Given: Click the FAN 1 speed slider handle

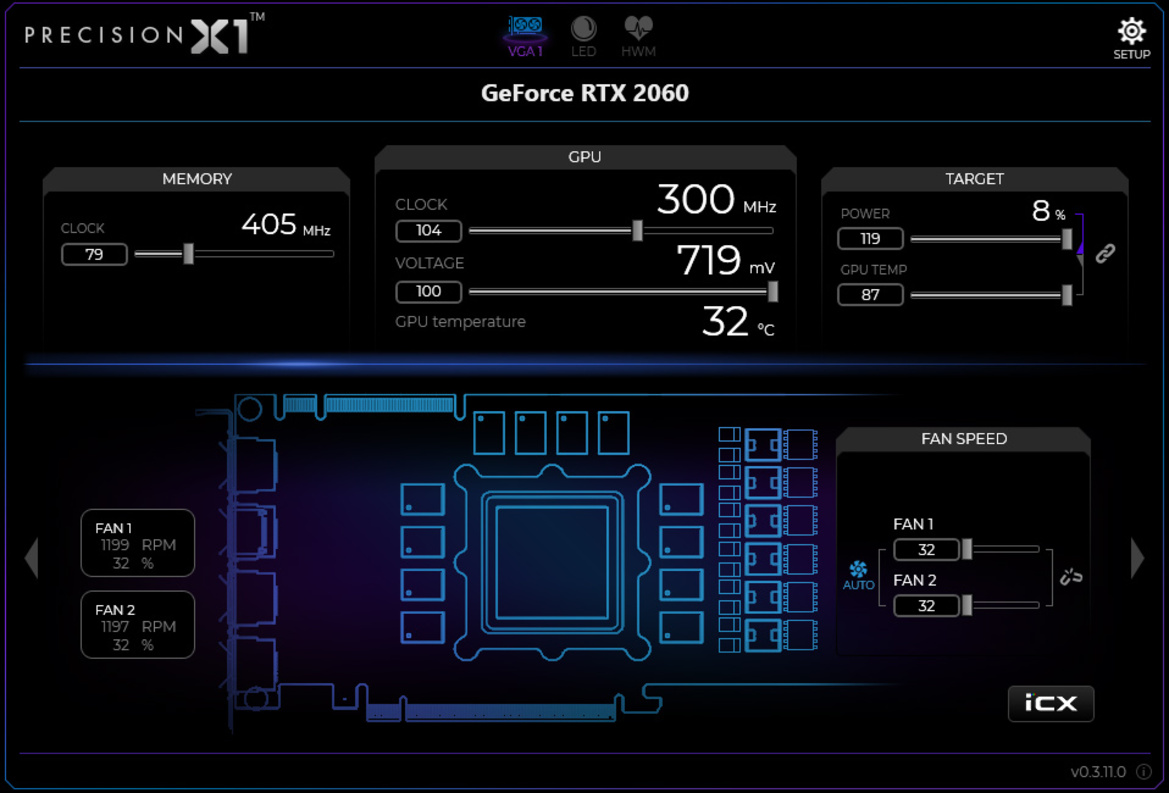Looking at the screenshot, I should click(967, 549).
